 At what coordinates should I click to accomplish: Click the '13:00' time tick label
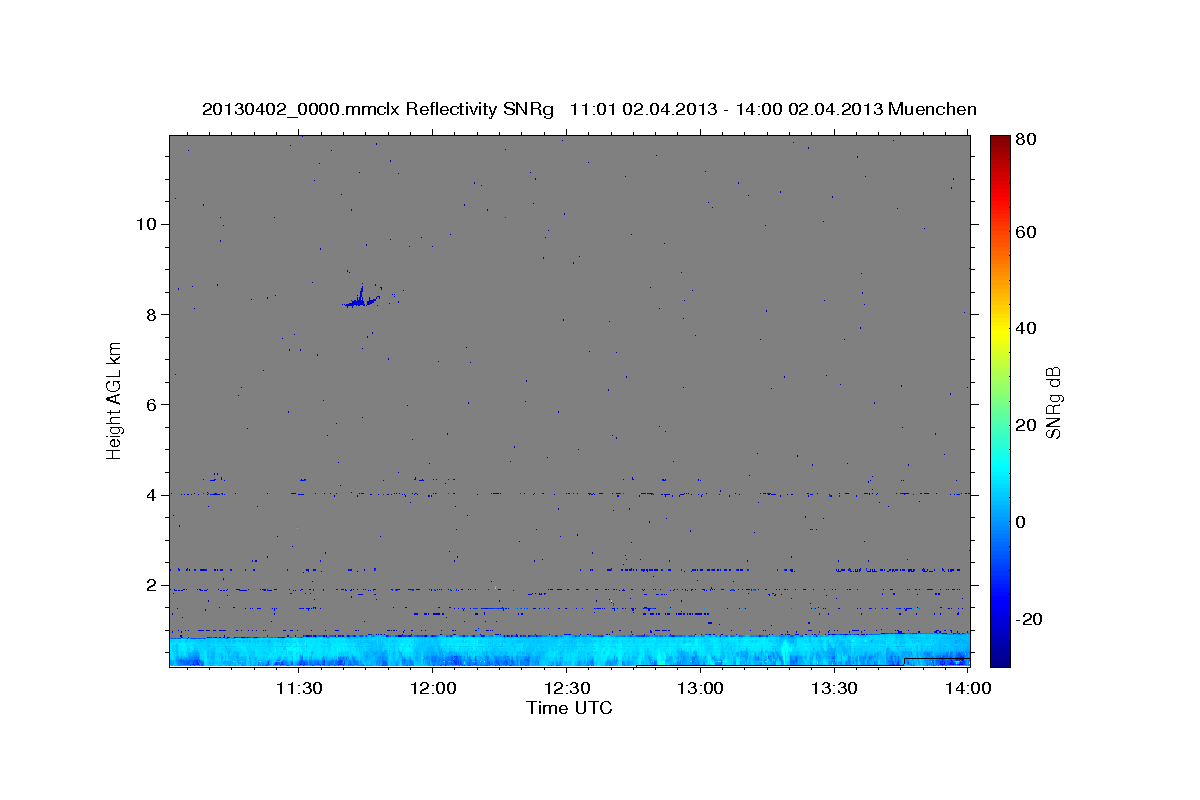[x=700, y=688]
